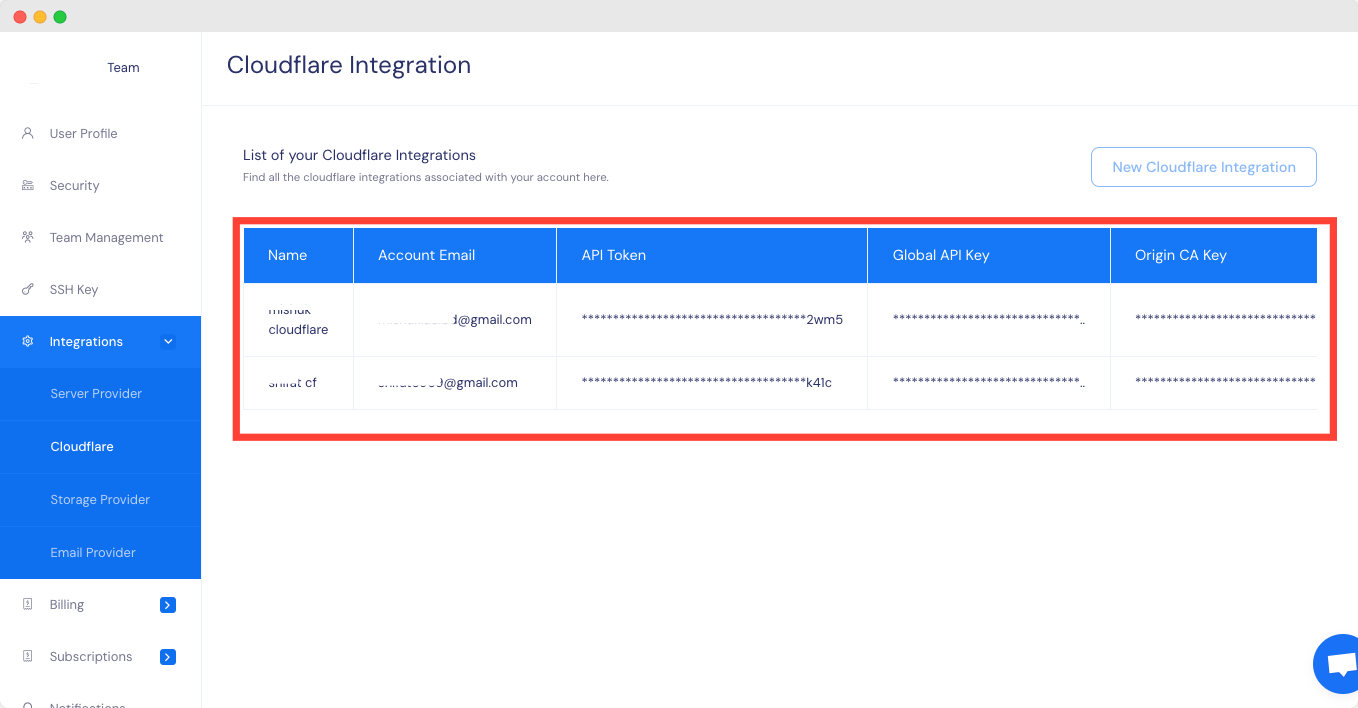Collapse the Integrations menu chevron
The image size is (1358, 708).
point(168,342)
